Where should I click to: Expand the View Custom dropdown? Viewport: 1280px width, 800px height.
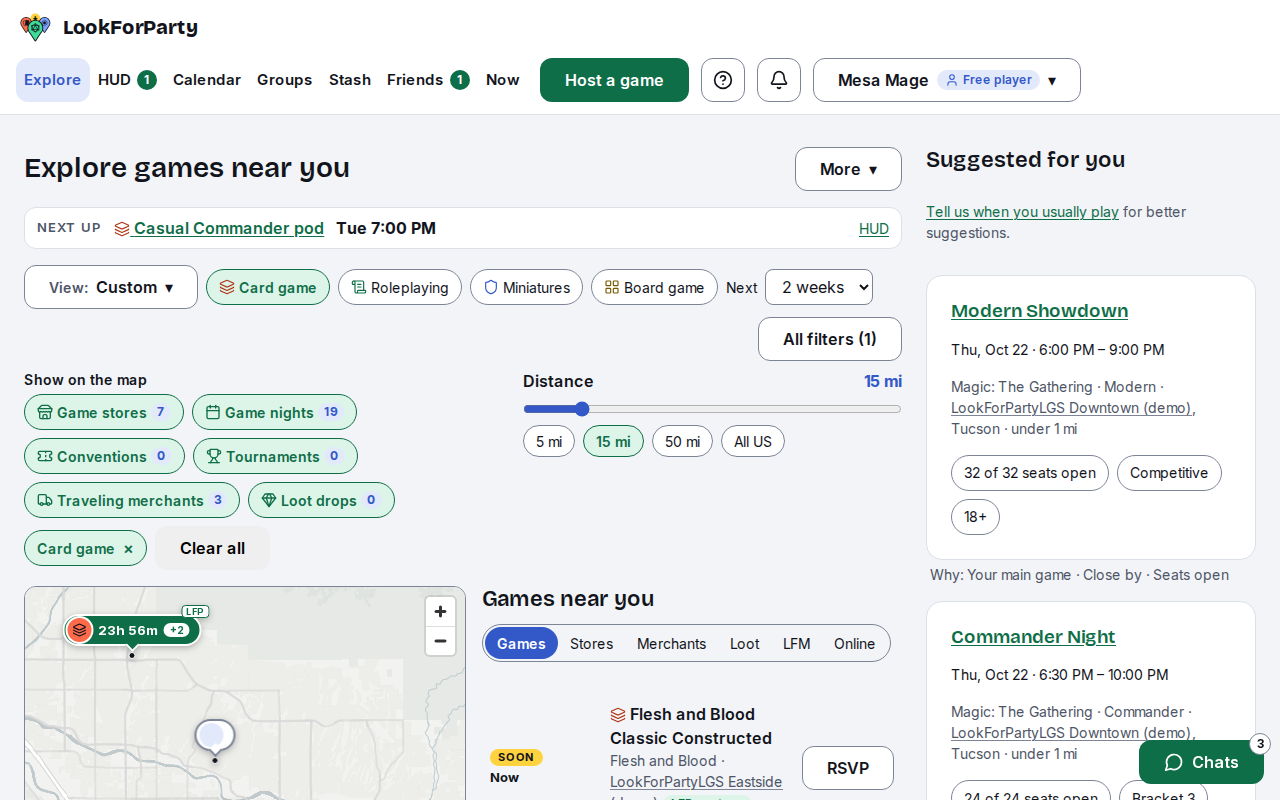tap(111, 287)
